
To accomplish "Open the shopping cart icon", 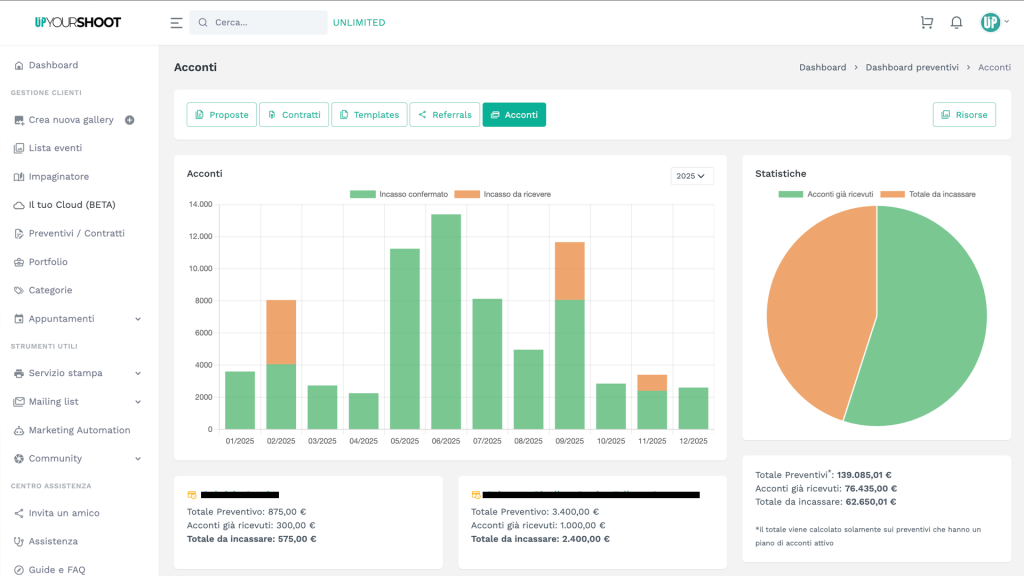I will point(926,22).
